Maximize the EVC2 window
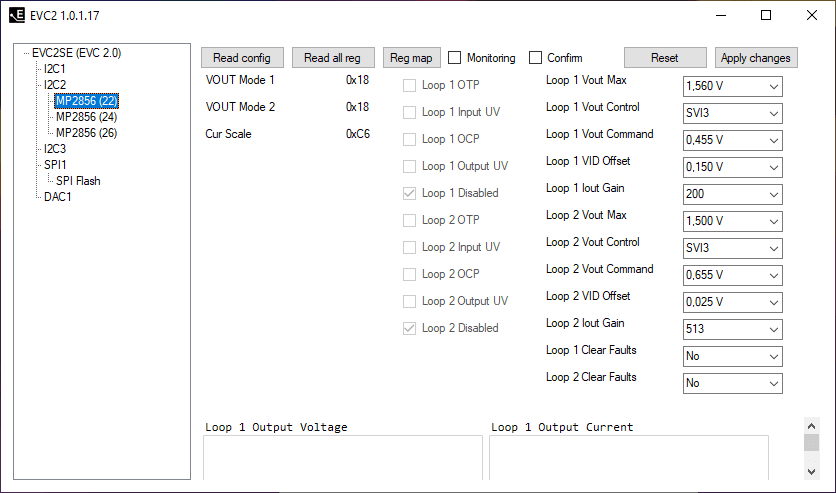The height and width of the screenshot is (493, 836). (x=765, y=15)
